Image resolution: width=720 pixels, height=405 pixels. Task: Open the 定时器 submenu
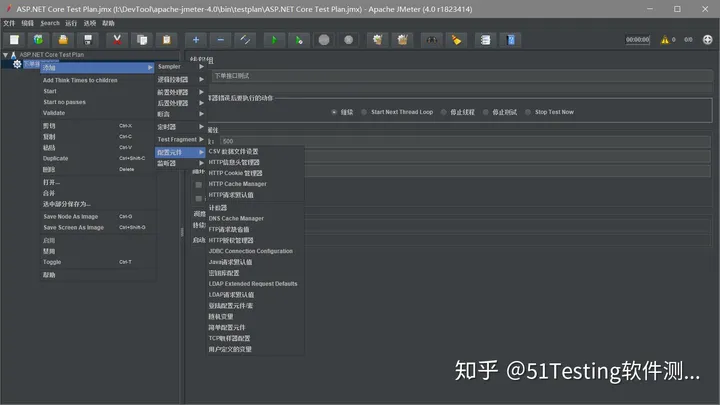180,127
